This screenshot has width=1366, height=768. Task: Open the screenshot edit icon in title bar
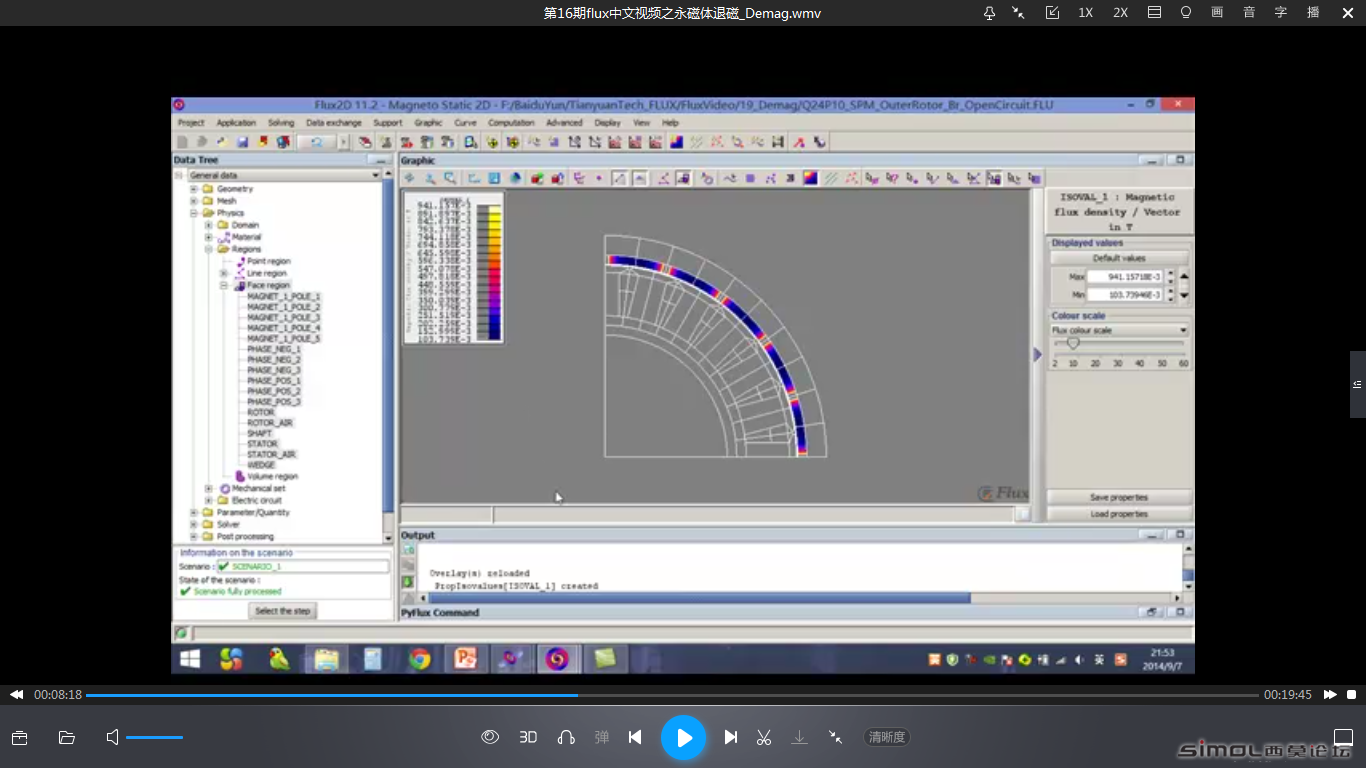pyautogui.click(x=1052, y=13)
